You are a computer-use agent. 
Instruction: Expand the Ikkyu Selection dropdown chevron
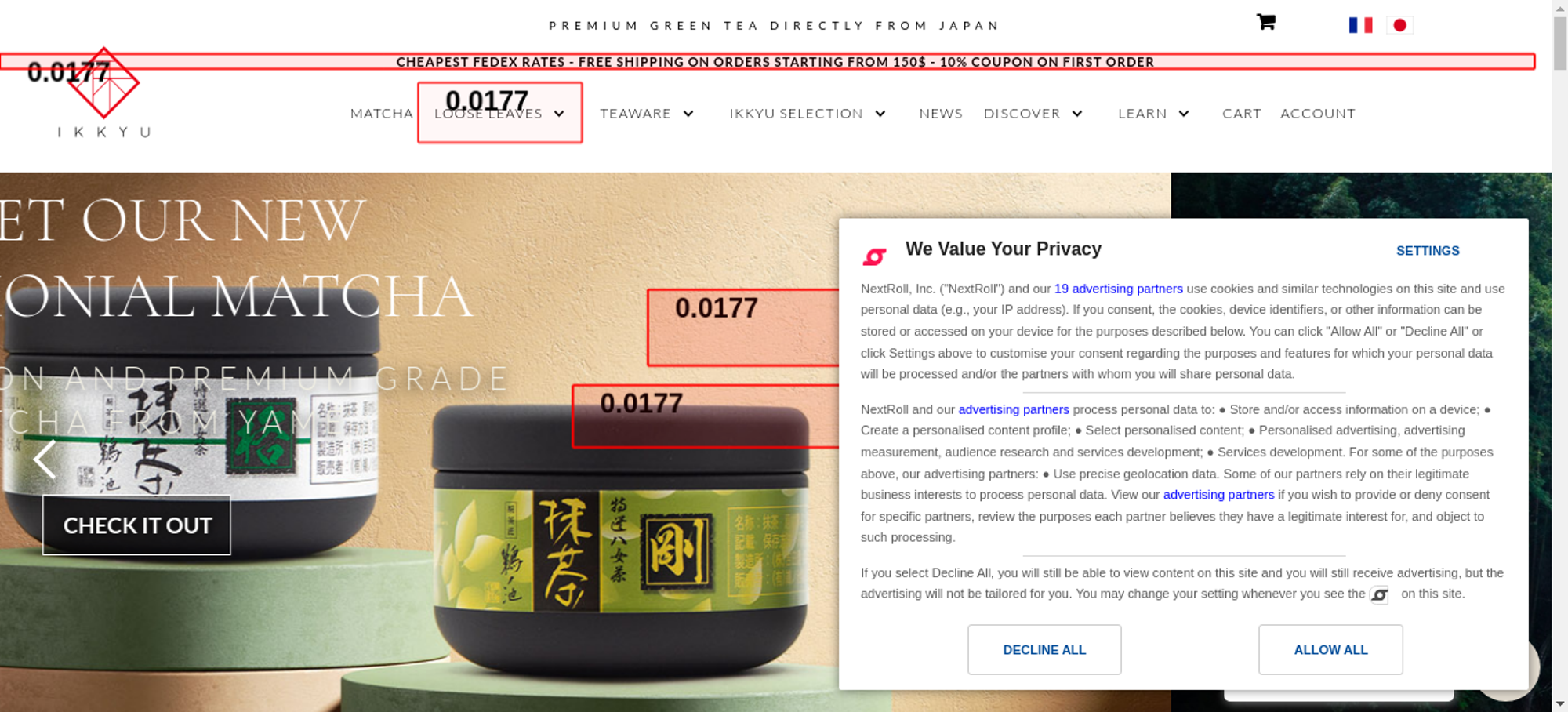(880, 114)
